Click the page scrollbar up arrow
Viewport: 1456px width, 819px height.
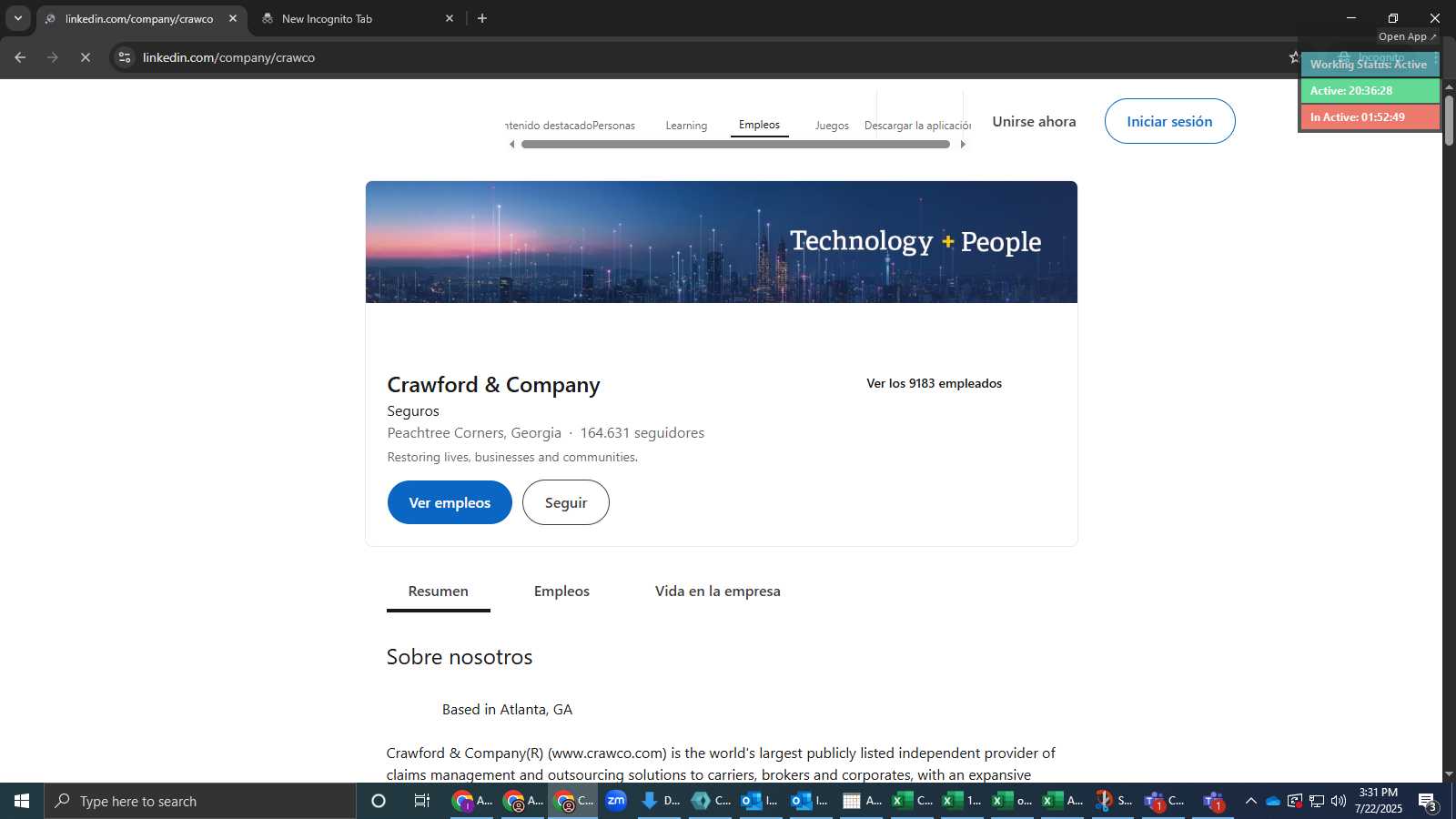click(x=1449, y=86)
